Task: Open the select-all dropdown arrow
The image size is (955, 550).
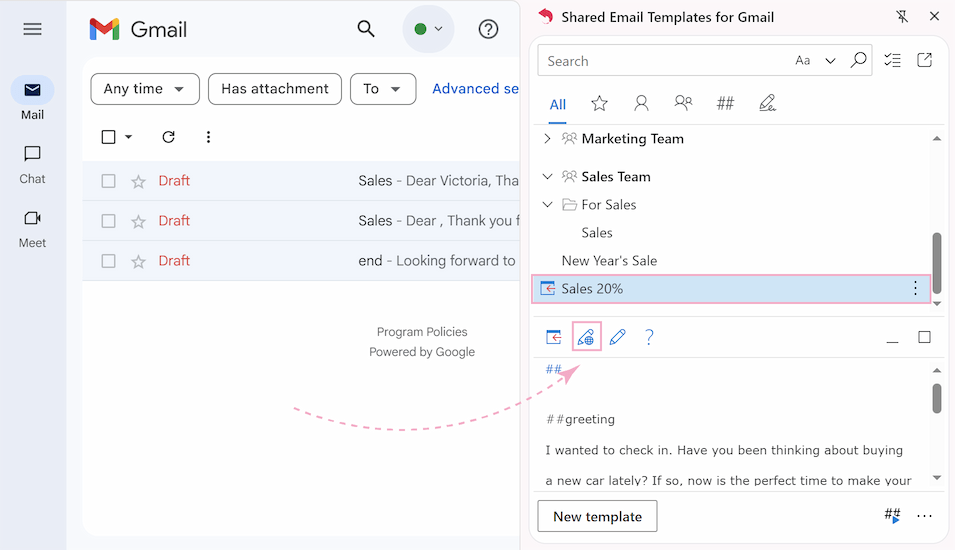Action: pyautogui.click(x=129, y=137)
